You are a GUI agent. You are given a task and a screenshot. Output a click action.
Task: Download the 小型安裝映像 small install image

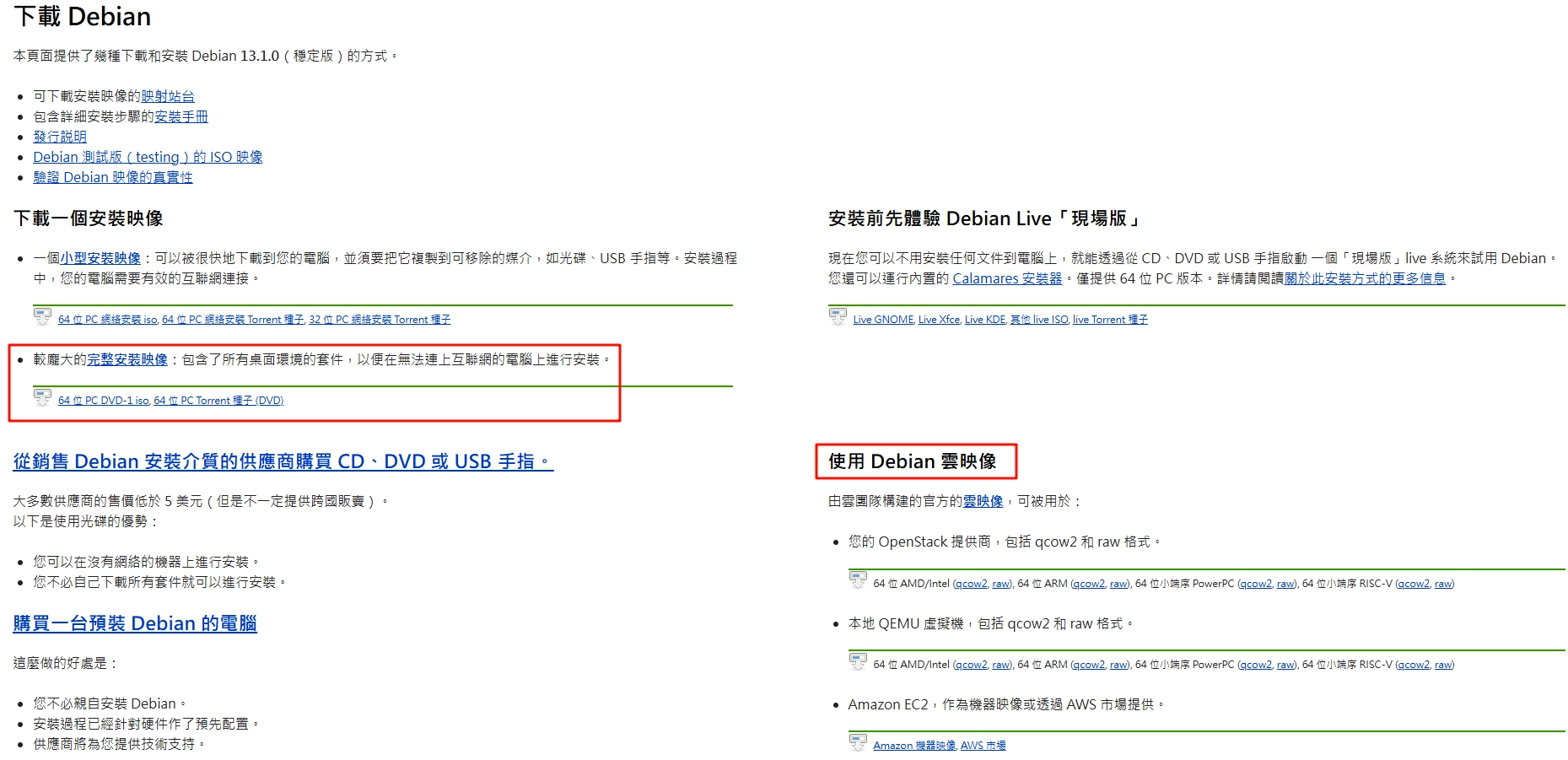(x=101, y=259)
